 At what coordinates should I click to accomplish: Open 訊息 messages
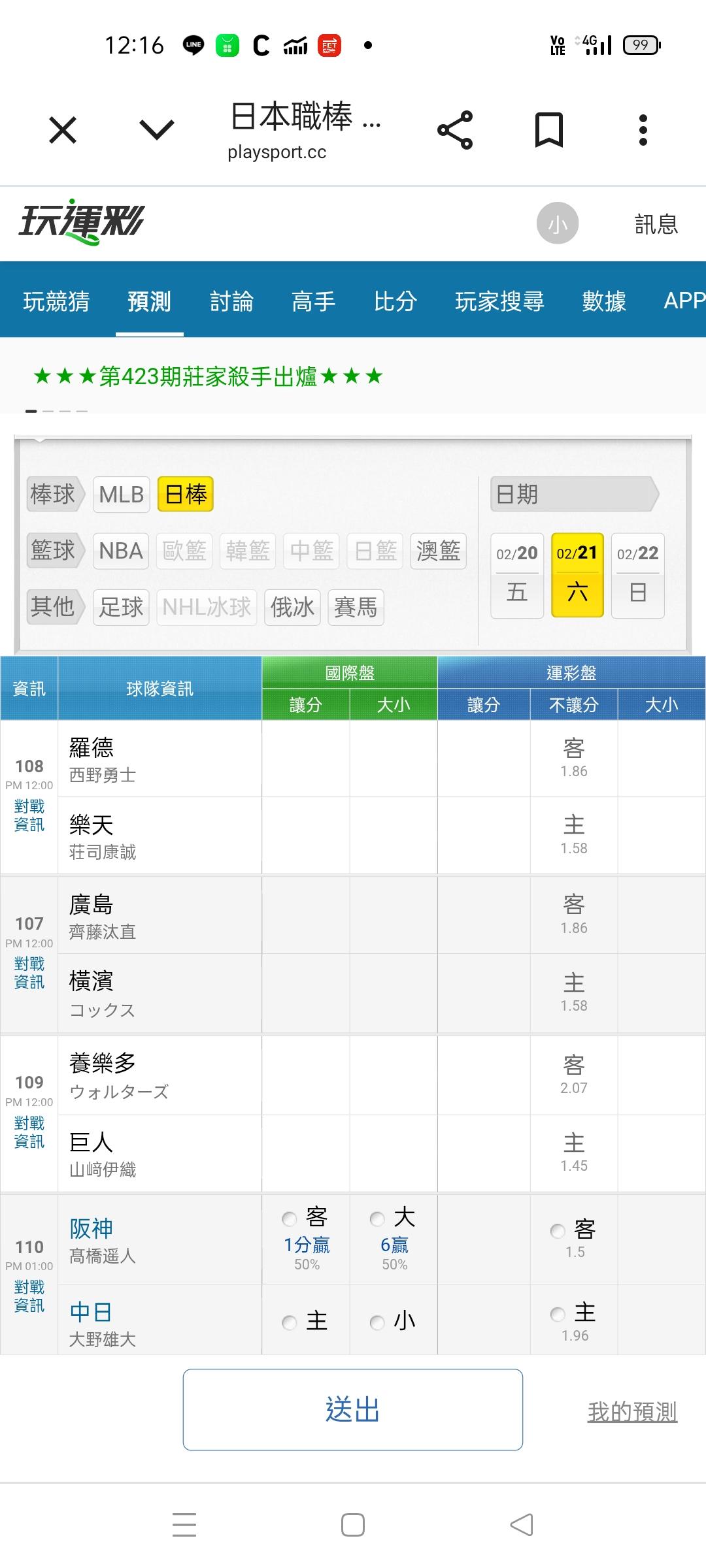656,224
